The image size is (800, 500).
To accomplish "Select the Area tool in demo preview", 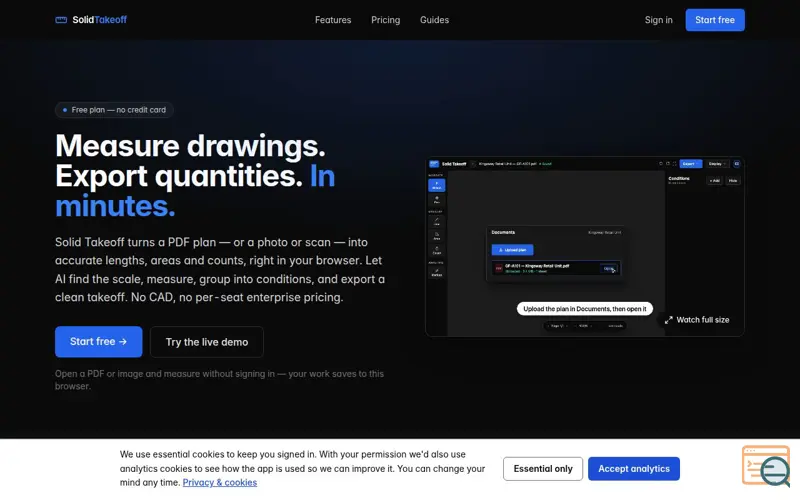I will 436,236.
